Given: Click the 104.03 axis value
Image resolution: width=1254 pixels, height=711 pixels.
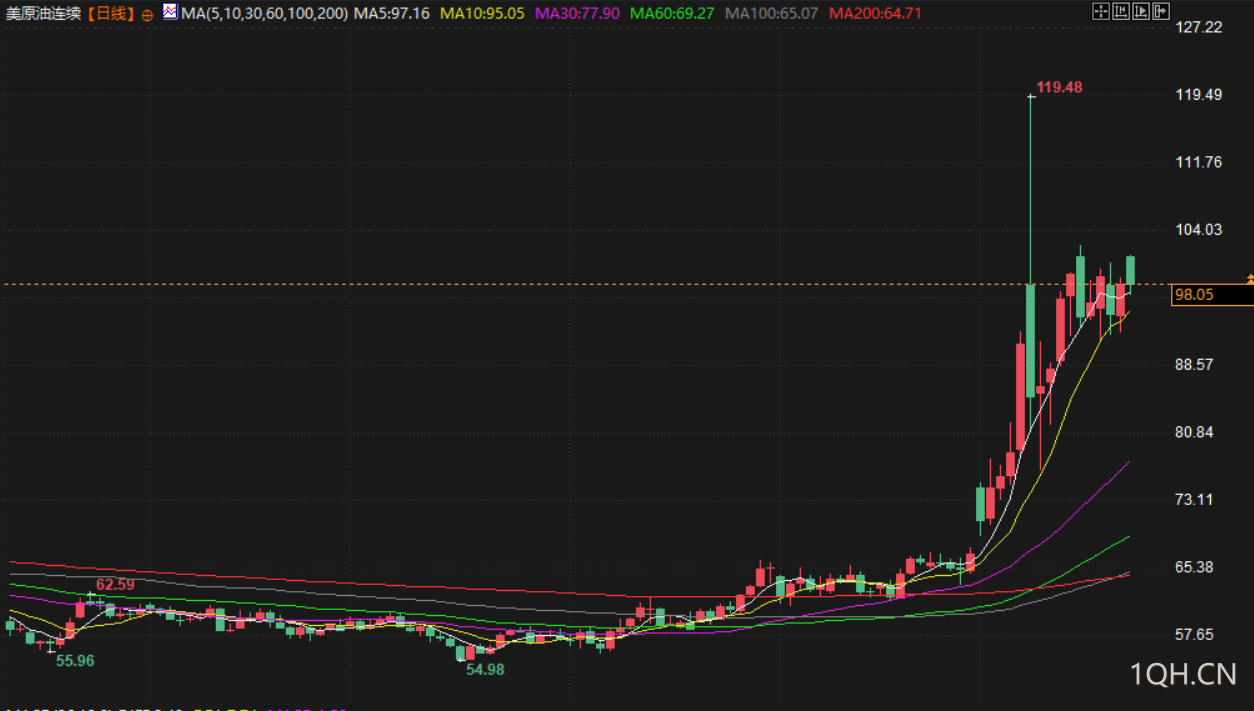Looking at the screenshot, I should [1200, 229].
